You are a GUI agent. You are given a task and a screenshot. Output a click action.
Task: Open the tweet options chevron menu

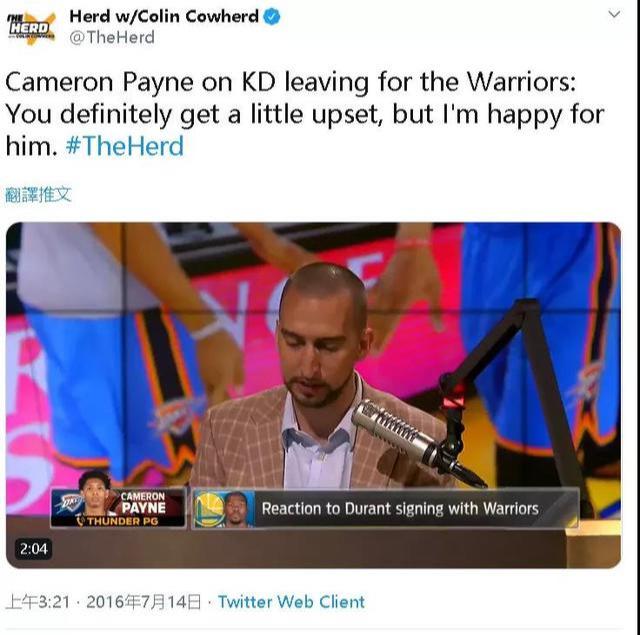(614, 15)
